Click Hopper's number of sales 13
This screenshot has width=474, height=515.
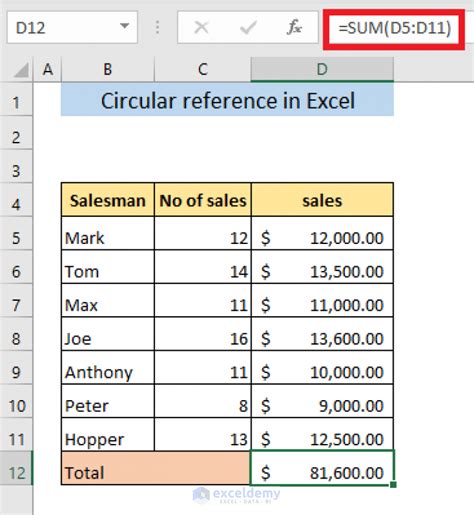203,435
